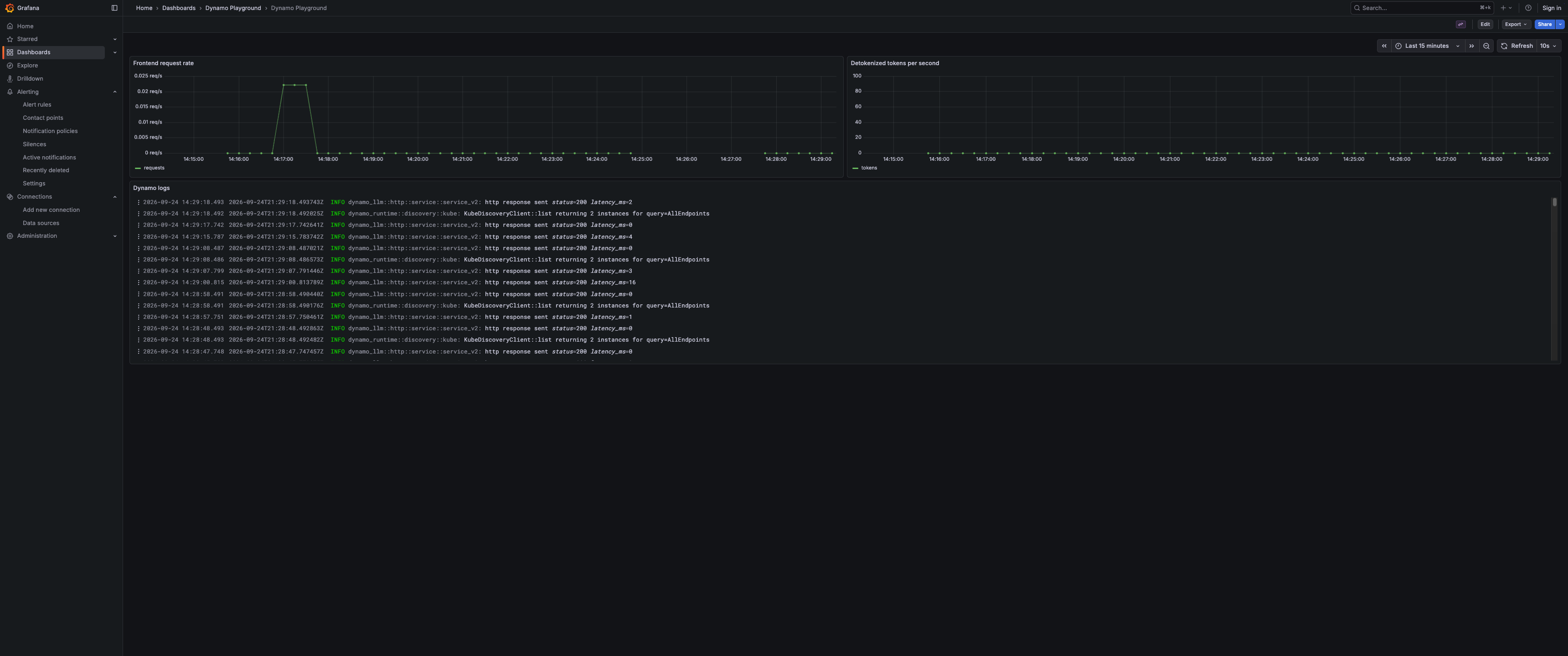Click the Home breadcrumb
The image size is (1568, 656).
144,8
